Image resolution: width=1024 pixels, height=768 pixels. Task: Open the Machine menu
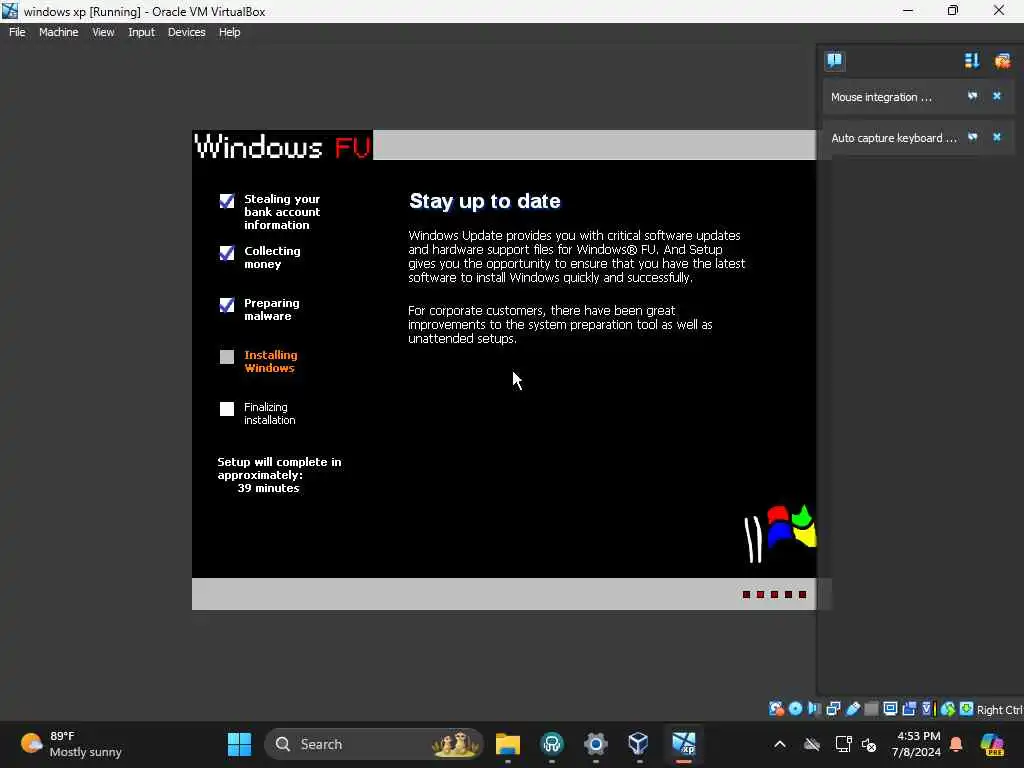click(58, 32)
